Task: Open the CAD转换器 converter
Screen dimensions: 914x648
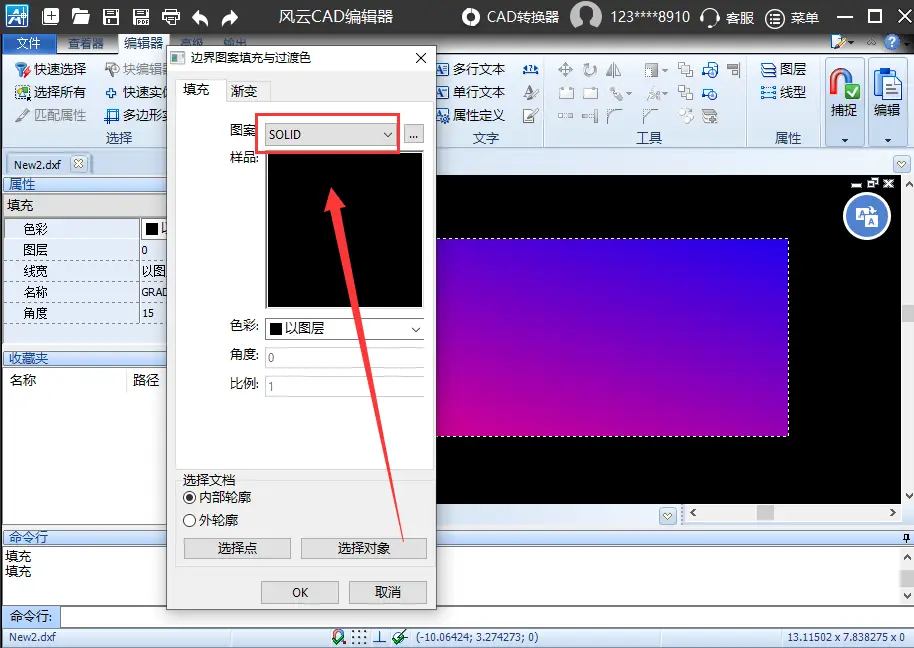Action: tap(510, 17)
